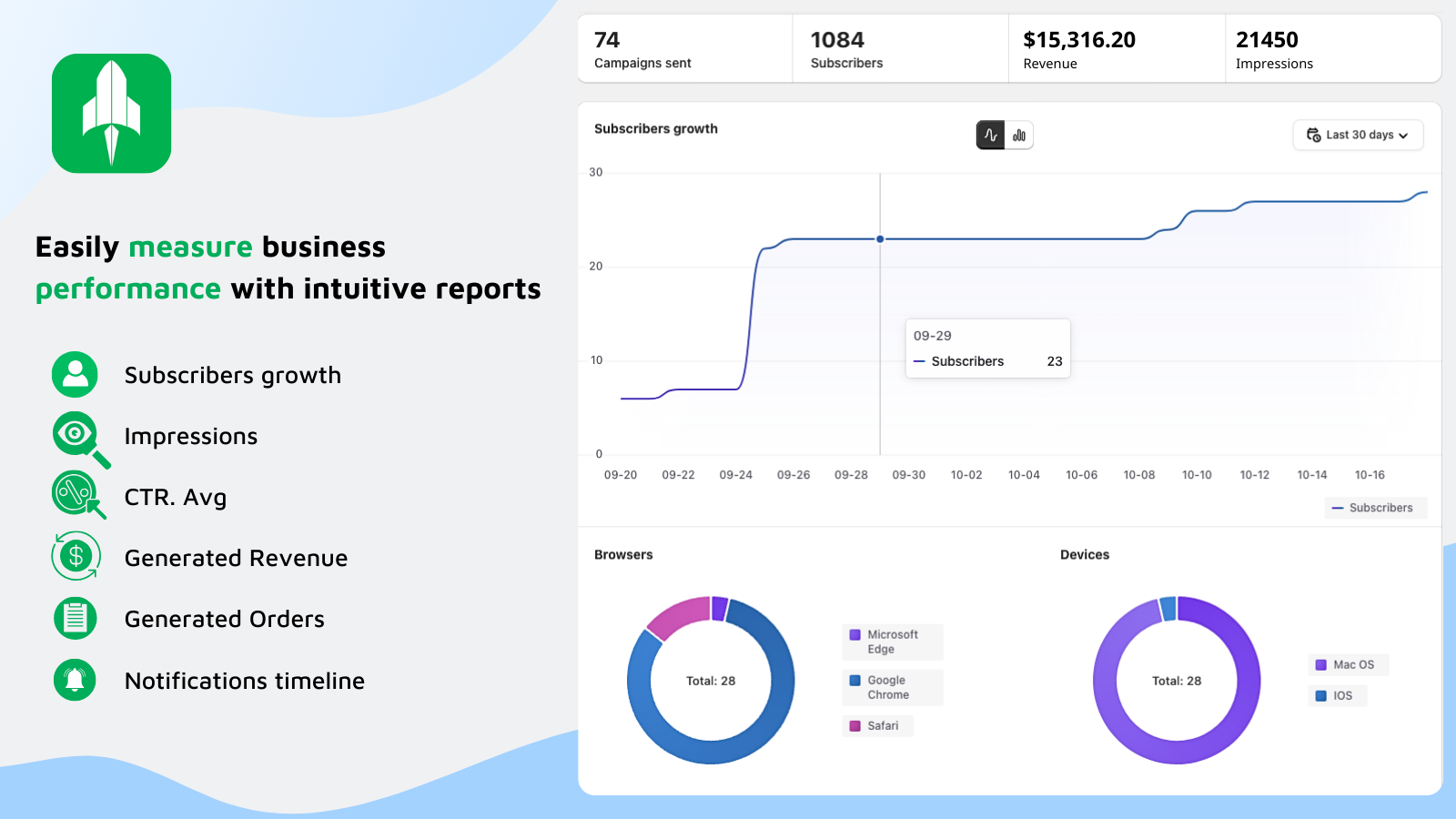1456x819 pixels.
Task: Click the 'Subscribers growth' chart title
Action: pos(656,128)
